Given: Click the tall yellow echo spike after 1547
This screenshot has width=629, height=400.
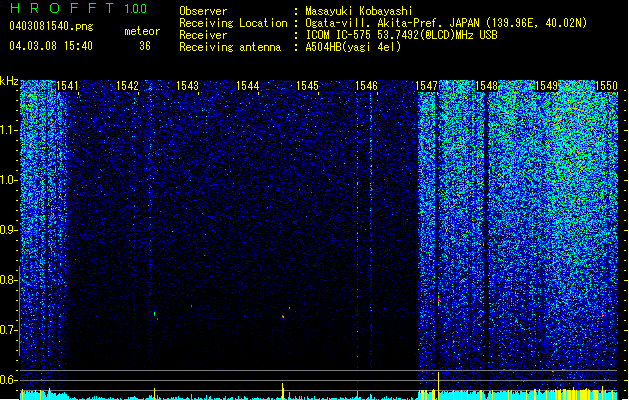Looking at the screenshot, I should (x=438, y=385).
